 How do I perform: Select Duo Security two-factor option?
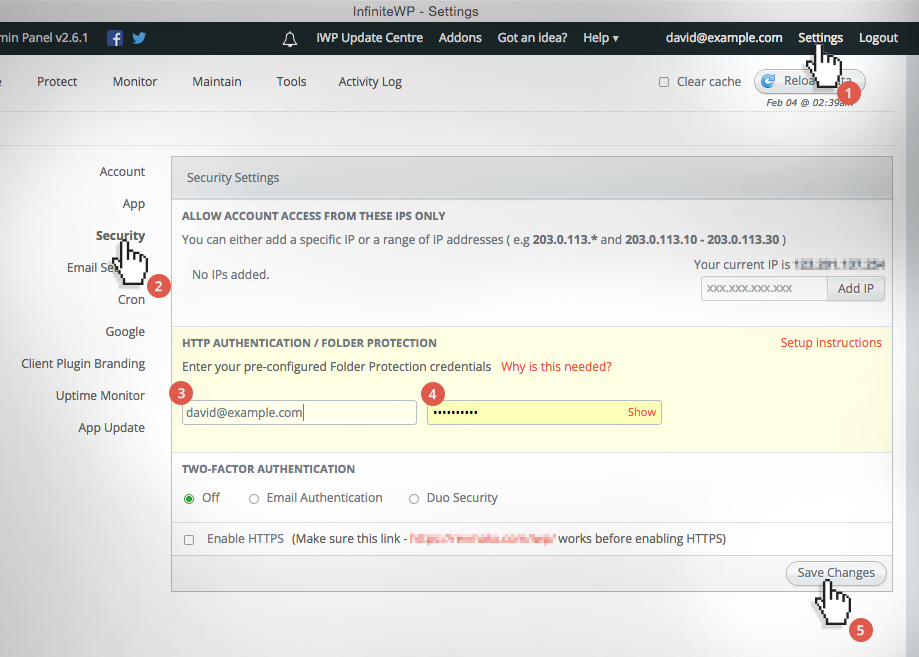413,498
